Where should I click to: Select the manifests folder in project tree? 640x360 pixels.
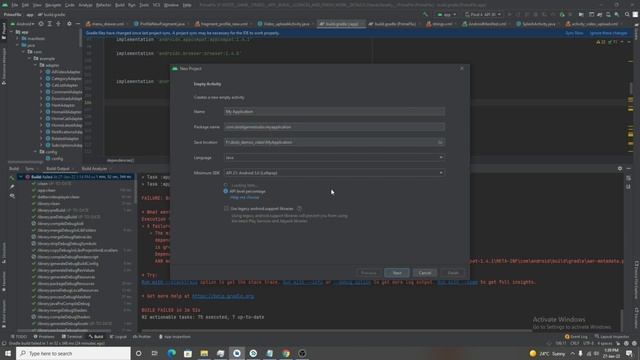click(36, 39)
